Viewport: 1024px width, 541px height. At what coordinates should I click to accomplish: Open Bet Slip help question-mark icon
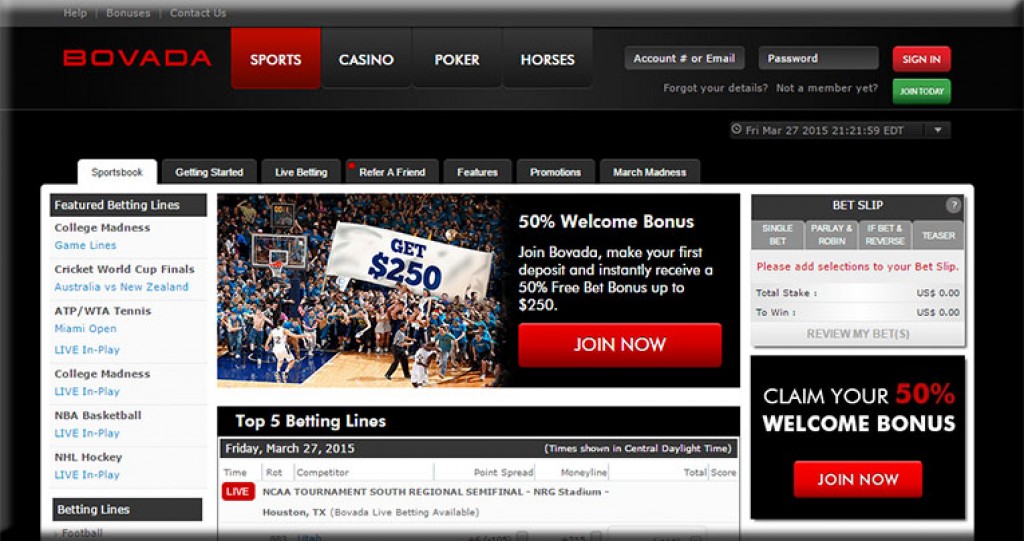click(953, 205)
